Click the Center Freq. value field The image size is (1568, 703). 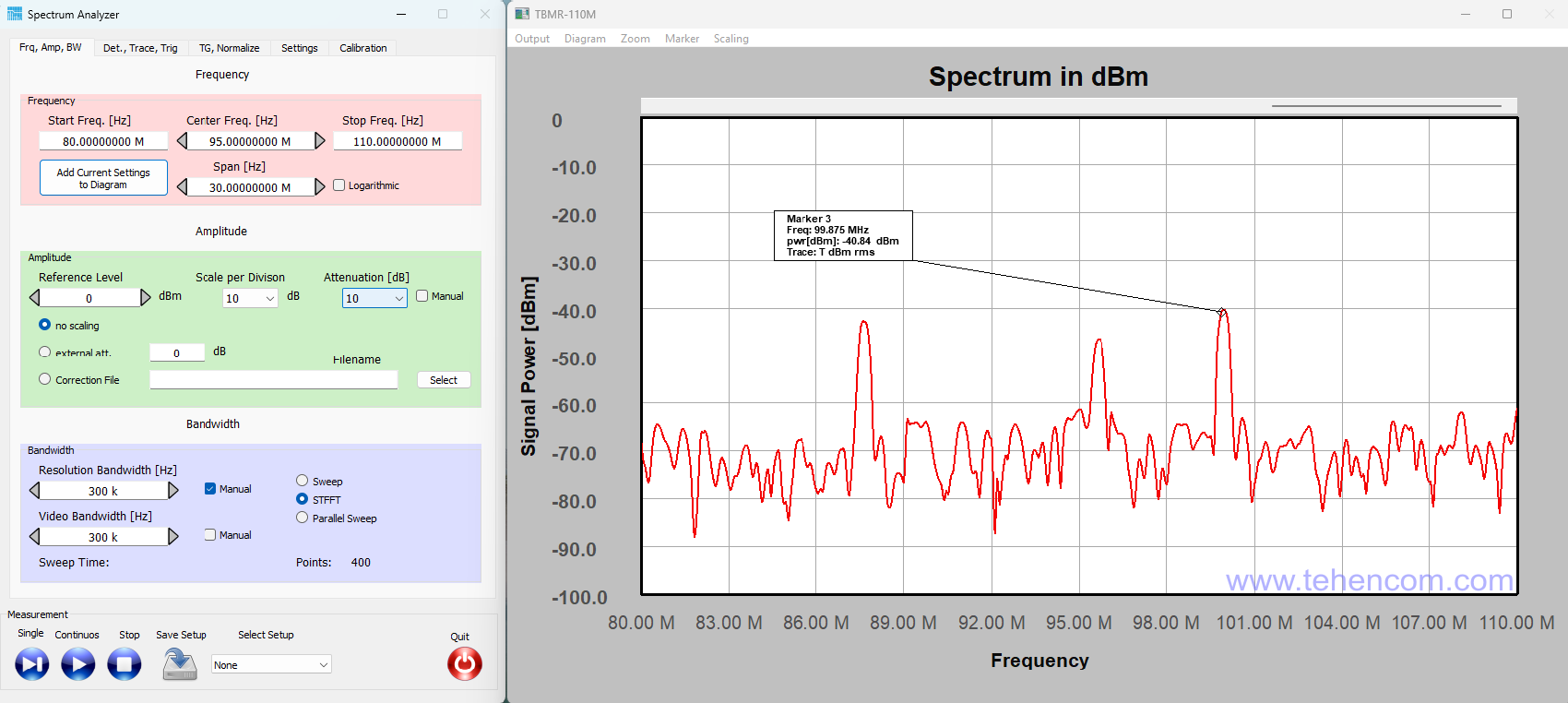[250, 141]
